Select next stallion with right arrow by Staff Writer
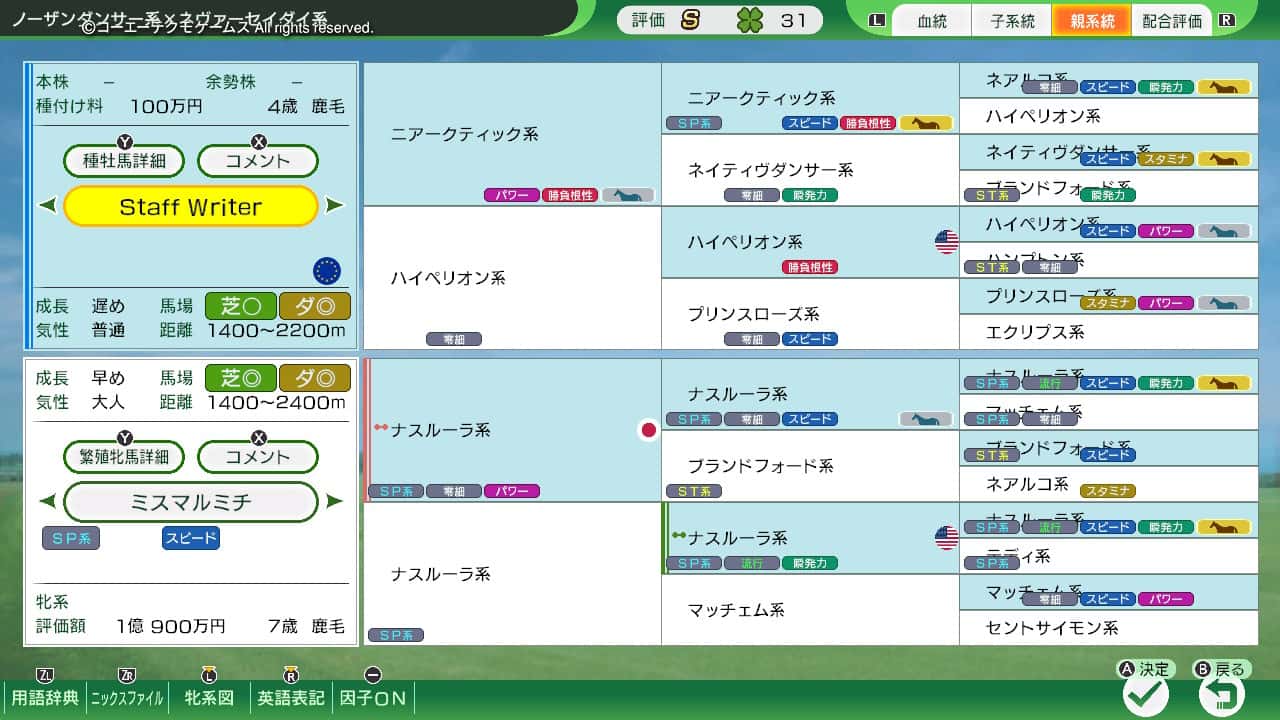This screenshot has width=1280, height=720. [335, 206]
